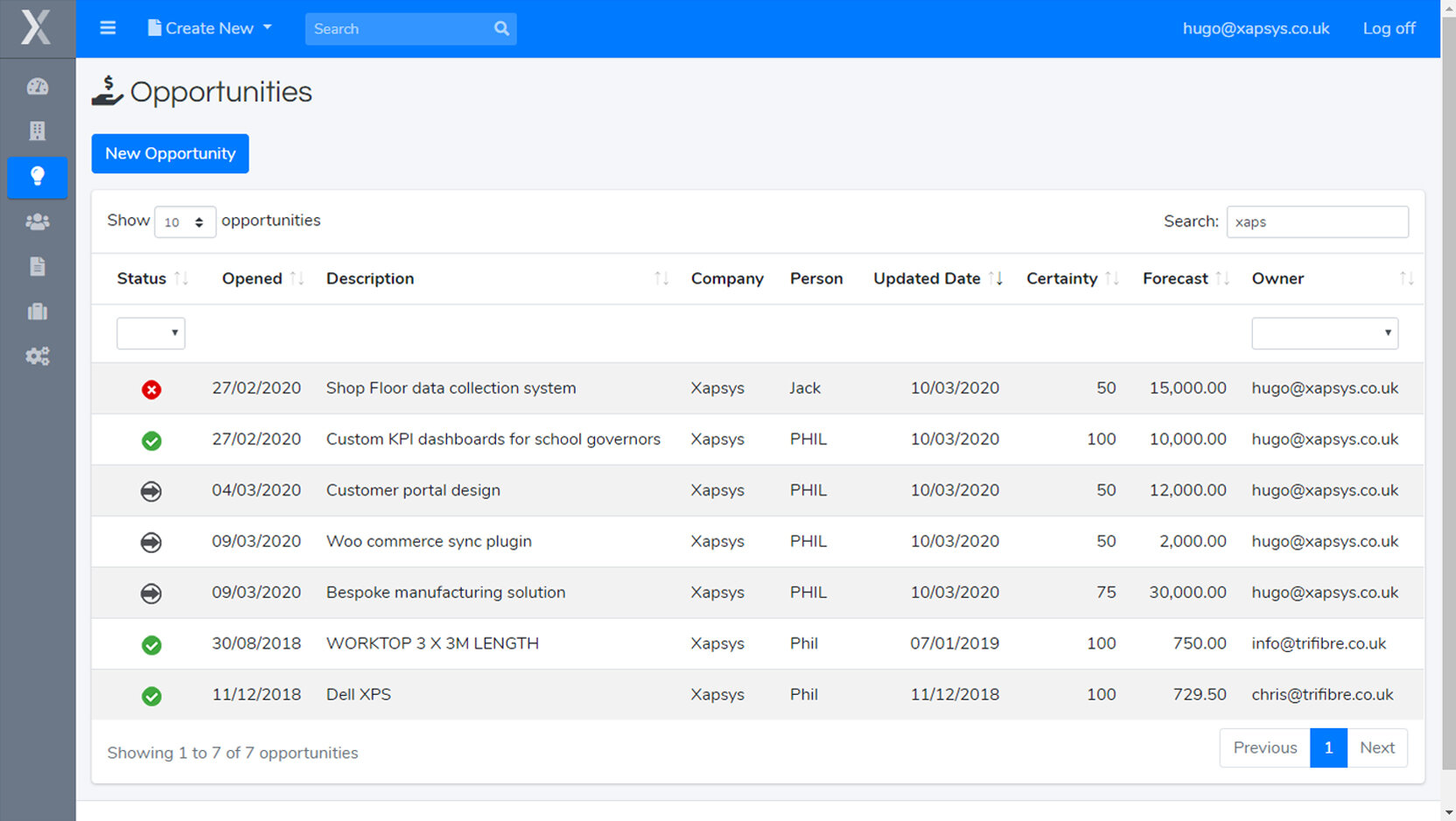Click the table Search field containing xaps
Viewport: 1456px width, 821px height.
click(1317, 222)
